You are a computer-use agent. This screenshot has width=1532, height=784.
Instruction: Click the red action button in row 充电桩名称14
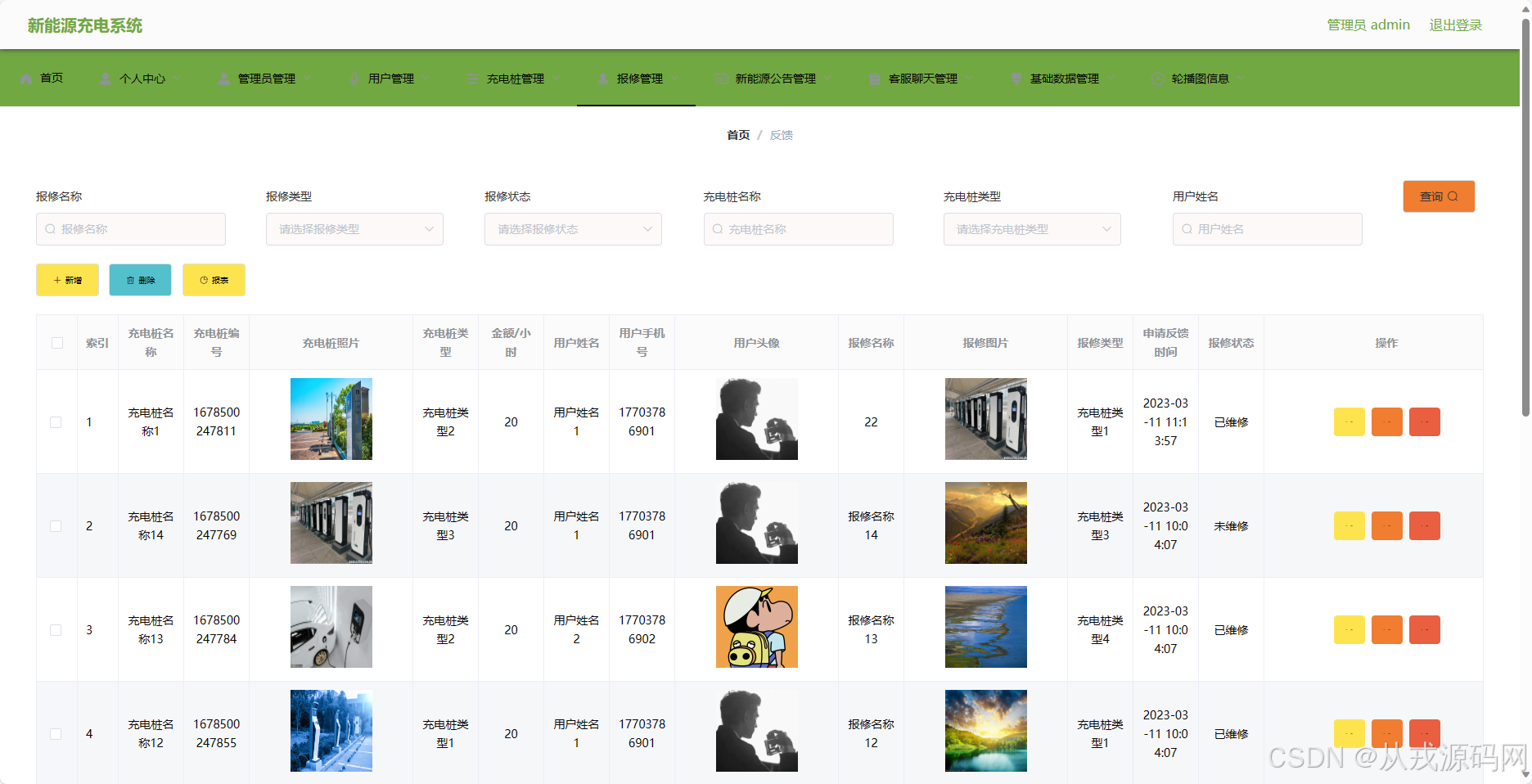1425,526
